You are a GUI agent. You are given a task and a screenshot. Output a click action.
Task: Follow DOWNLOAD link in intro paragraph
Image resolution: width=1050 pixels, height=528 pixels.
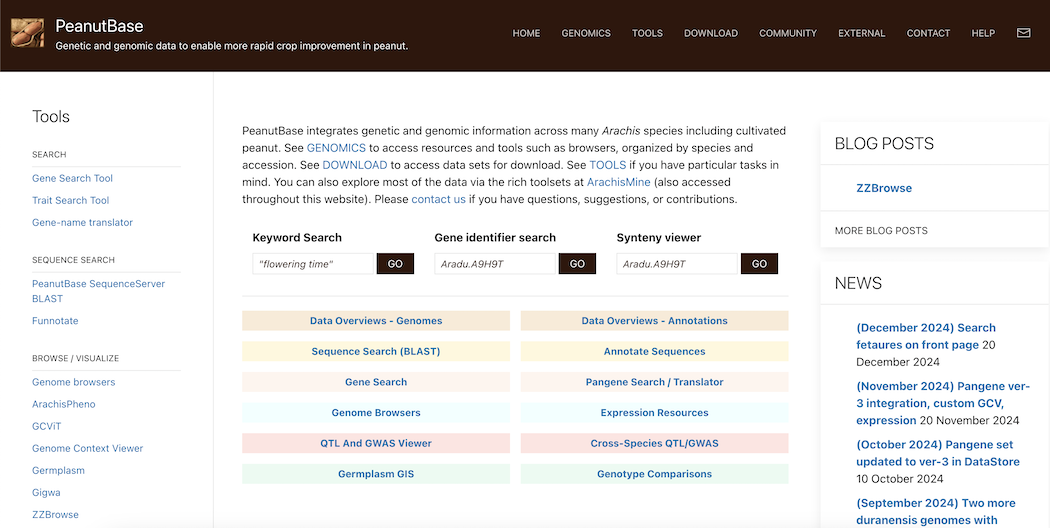tap(355, 165)
